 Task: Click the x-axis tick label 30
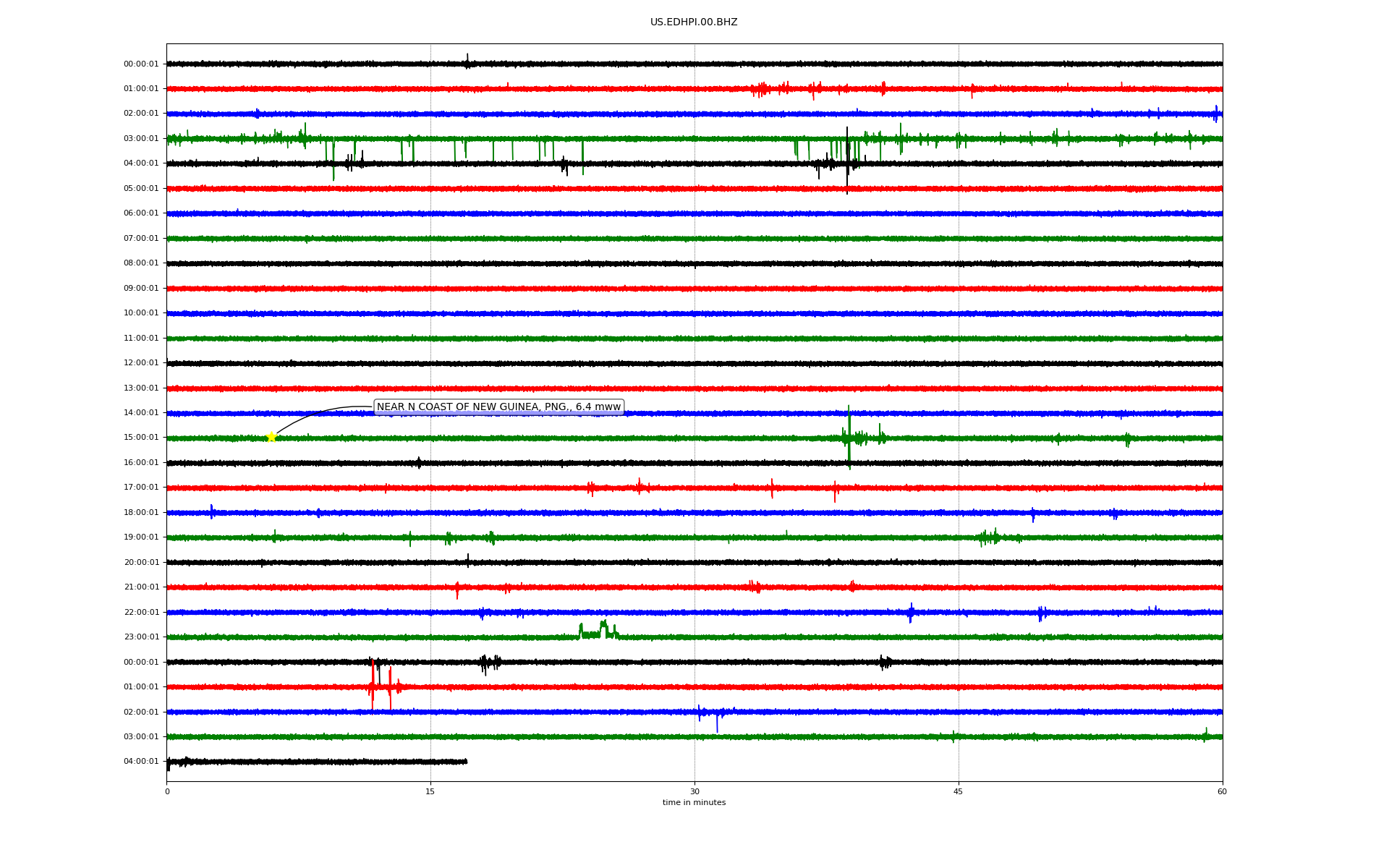694,791
